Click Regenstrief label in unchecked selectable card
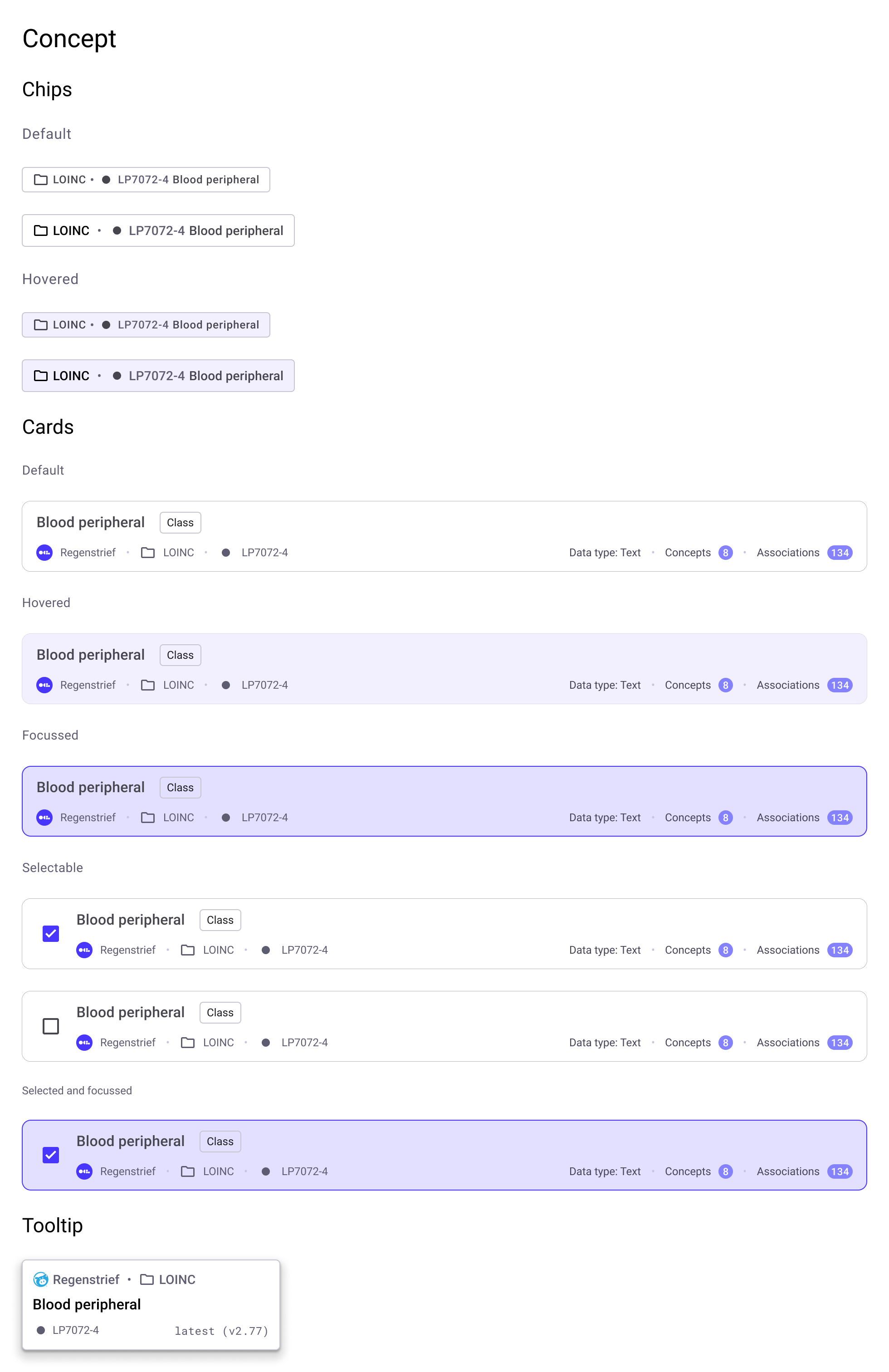The height and width of the screenshot is (1372, 889). coord(127,1042)
